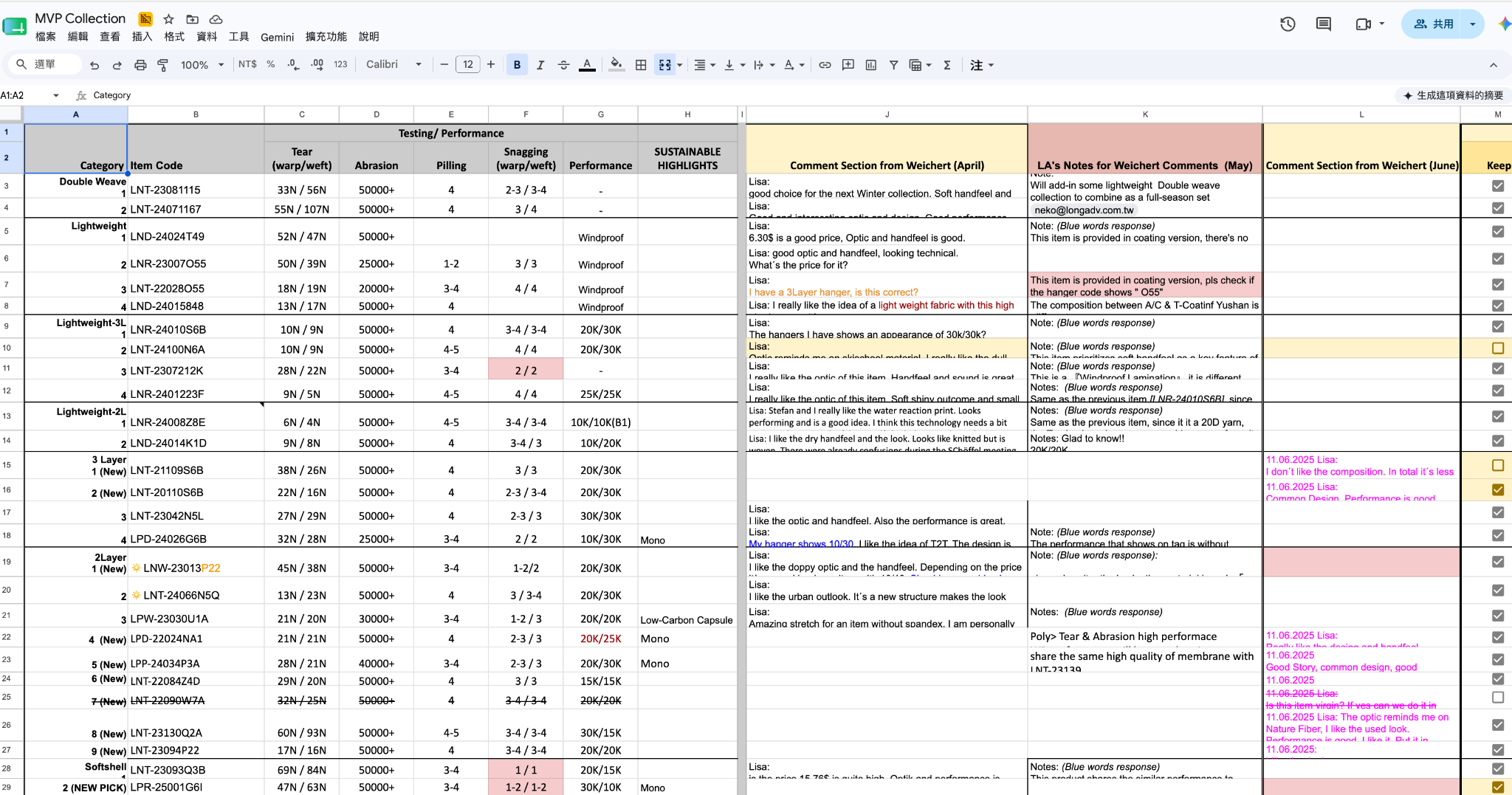Click the 選單 search box
The image size is (1512, 795).
[x=46, y=65]
